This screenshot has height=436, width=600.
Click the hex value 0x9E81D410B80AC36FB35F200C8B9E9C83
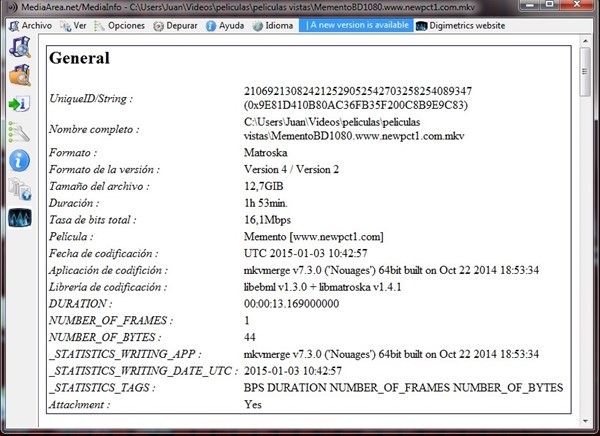(x=356, y=105)
